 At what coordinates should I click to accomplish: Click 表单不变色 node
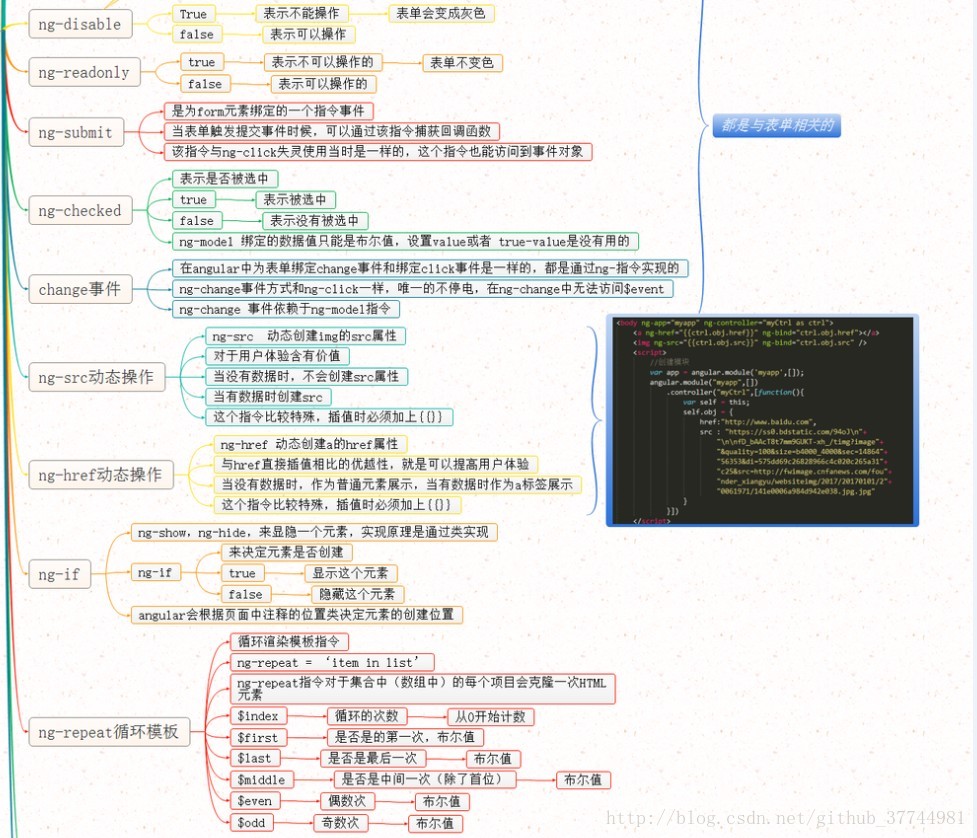point(462,62)
